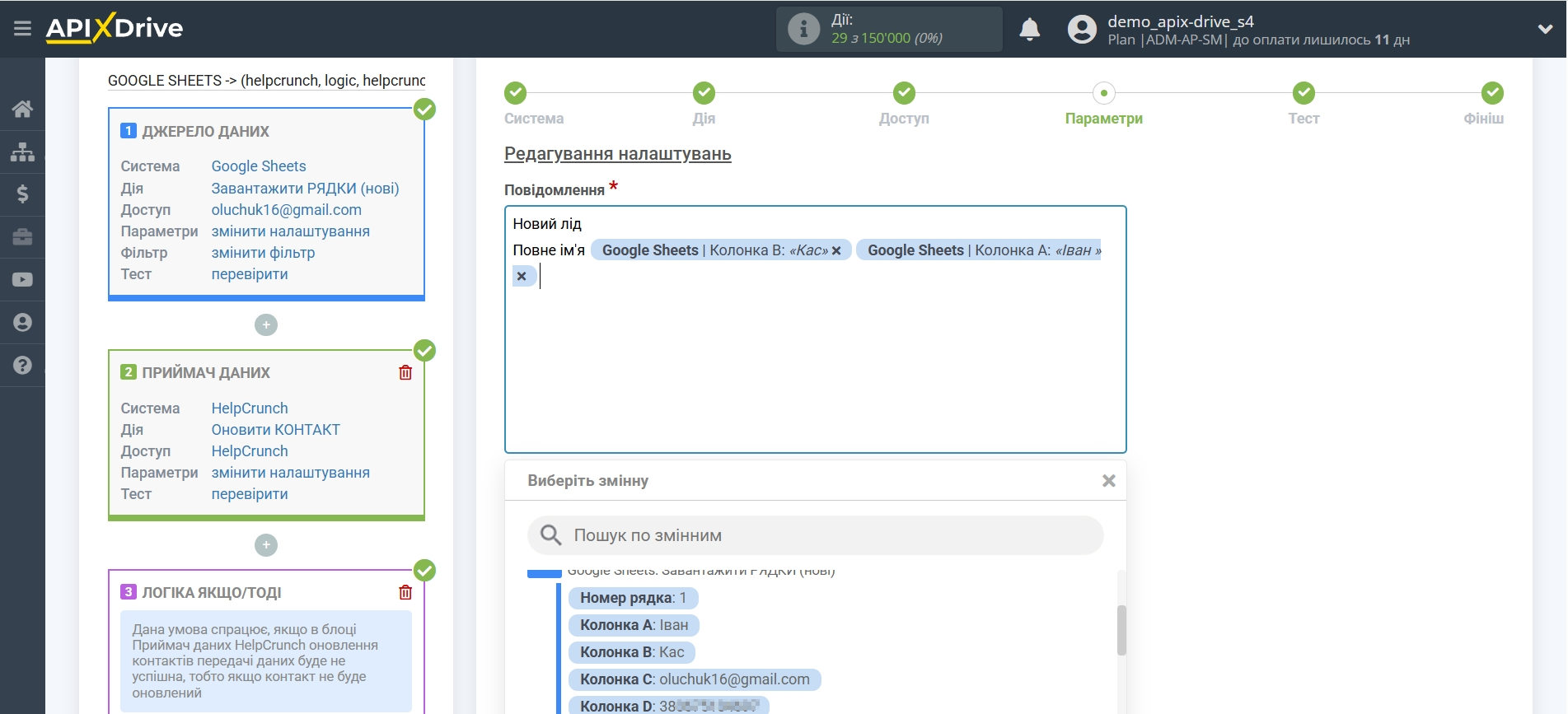Click the search magnifier icon
The width and height of the screenshot is (1568, 714).
(550, 535)
